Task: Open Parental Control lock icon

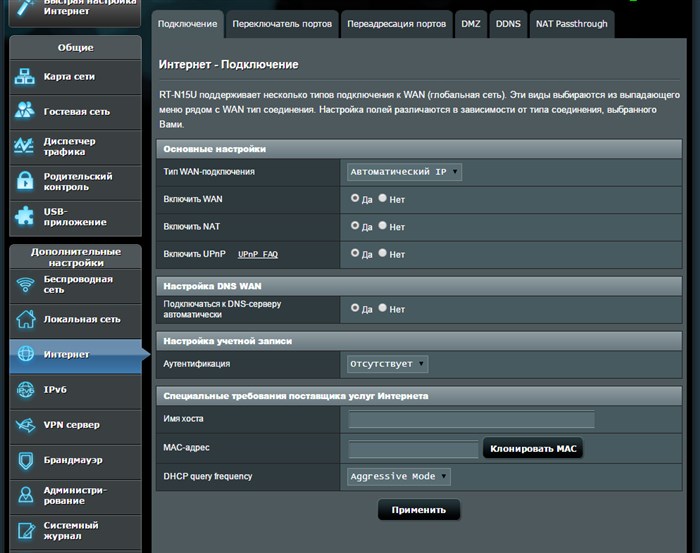Action: [25, 181]
